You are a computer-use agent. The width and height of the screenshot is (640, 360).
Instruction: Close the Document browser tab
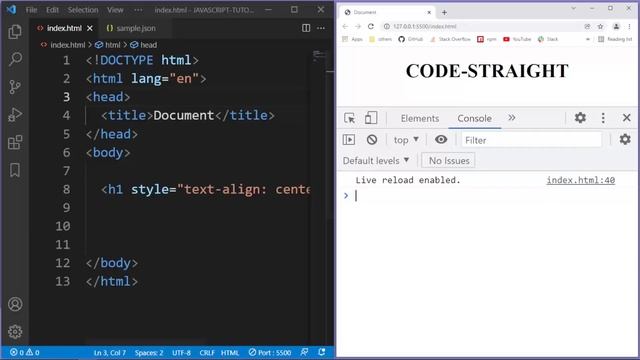(429, 13)
